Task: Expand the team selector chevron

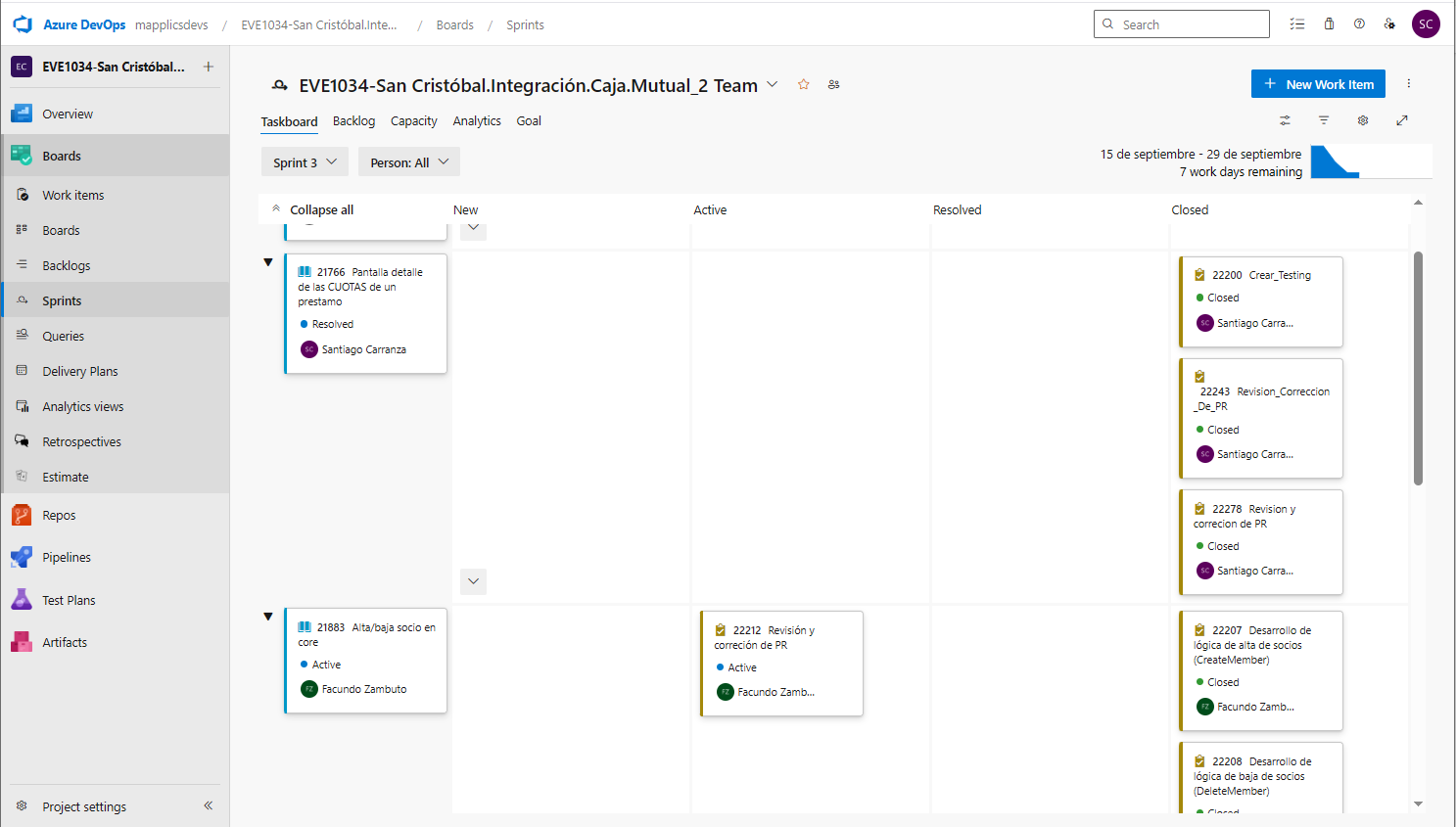Action: pyautogui.click(x=773, y=85)
